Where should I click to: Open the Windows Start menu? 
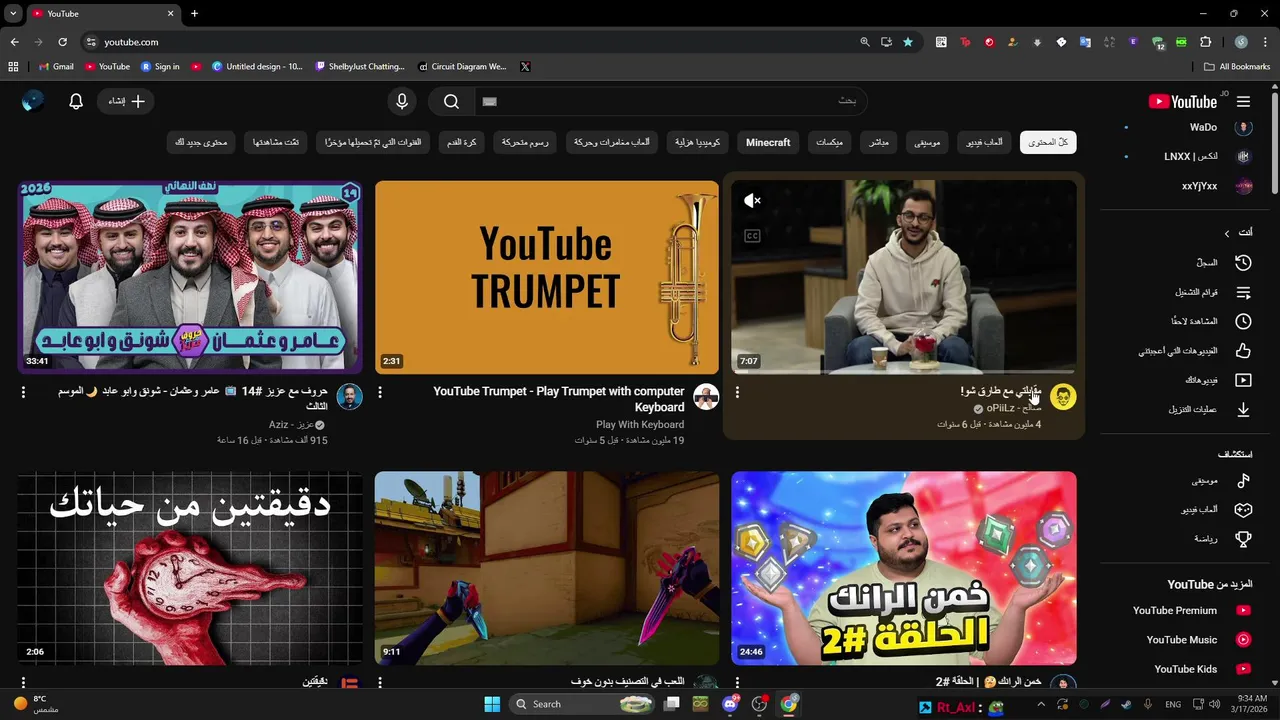coord(492,704)
